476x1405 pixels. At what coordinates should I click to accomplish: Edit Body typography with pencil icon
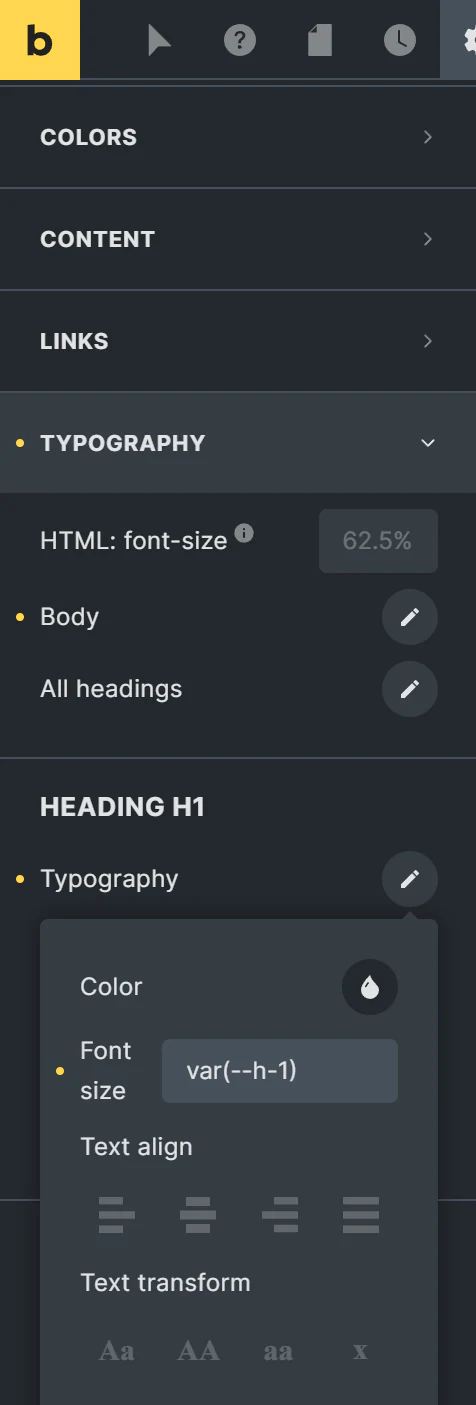click(x=410, y=617)
